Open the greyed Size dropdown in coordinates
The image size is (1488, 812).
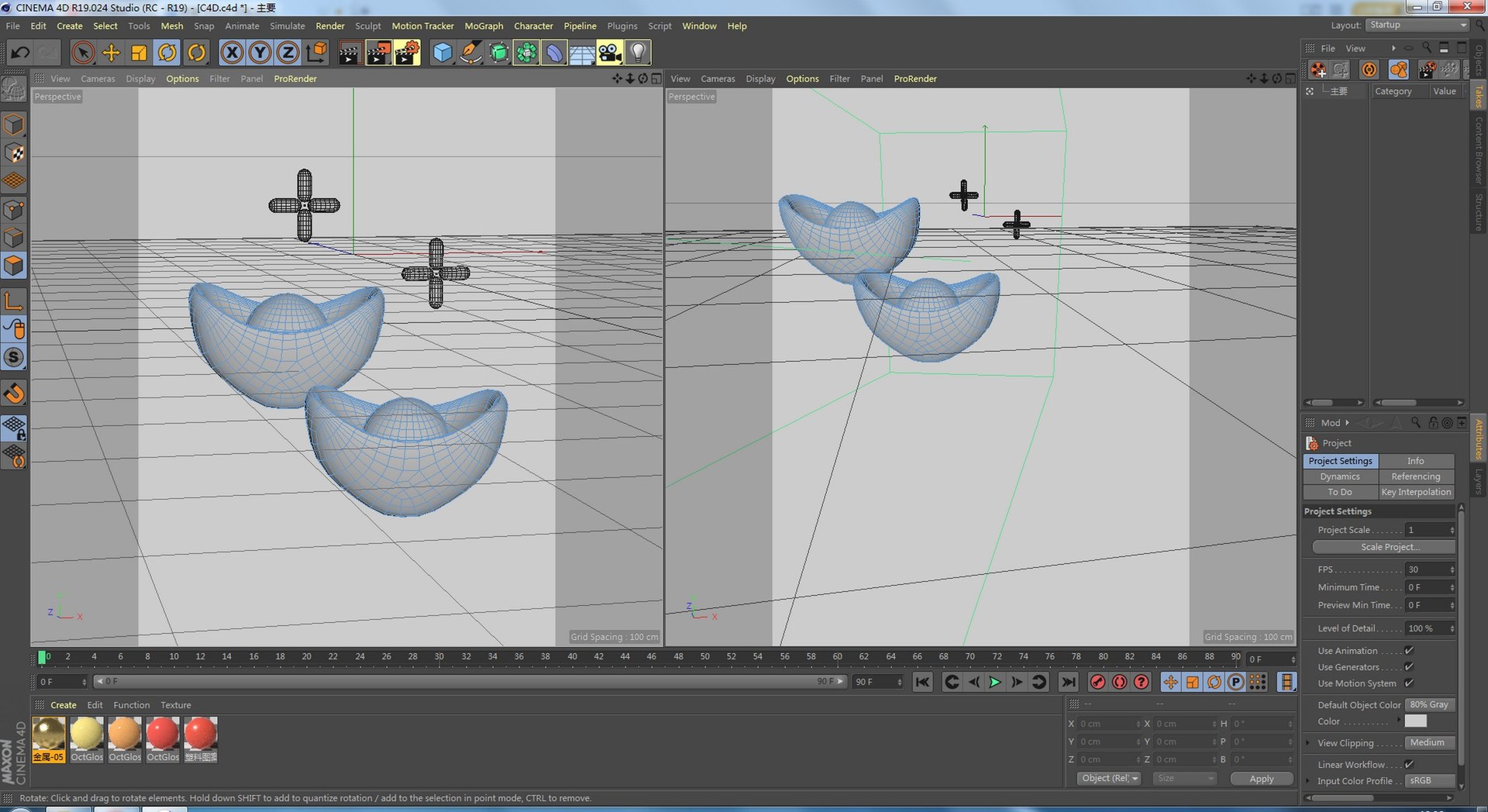[x=1184, y=779]
